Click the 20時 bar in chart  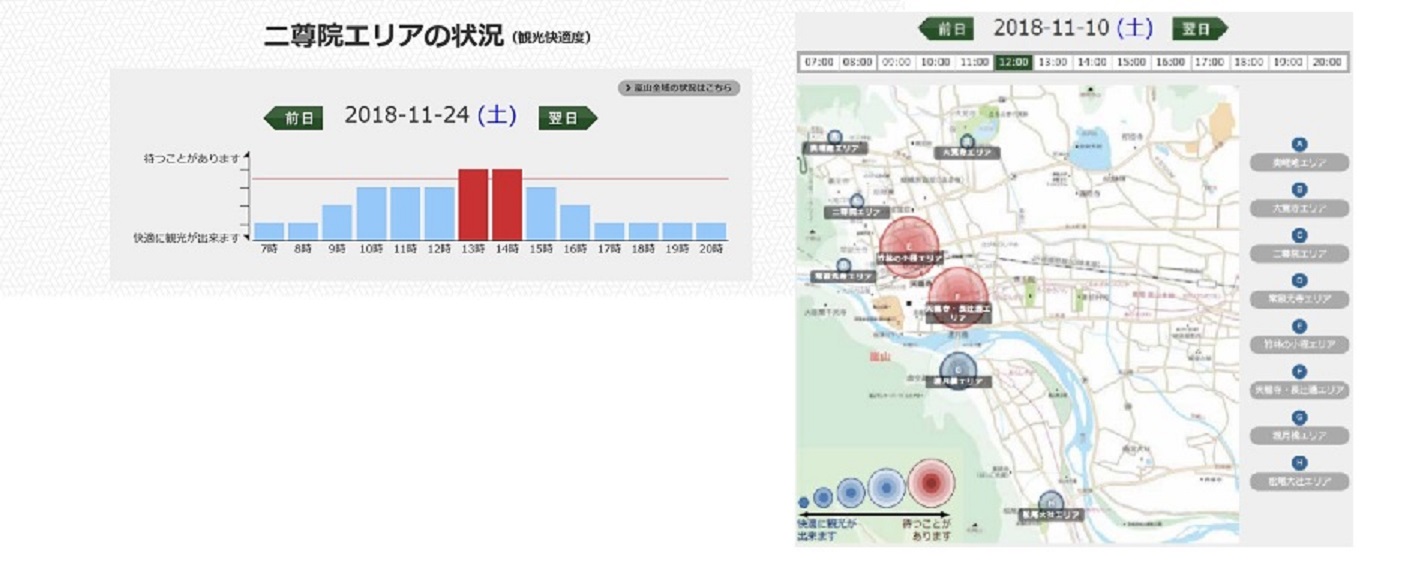point(711,232)
